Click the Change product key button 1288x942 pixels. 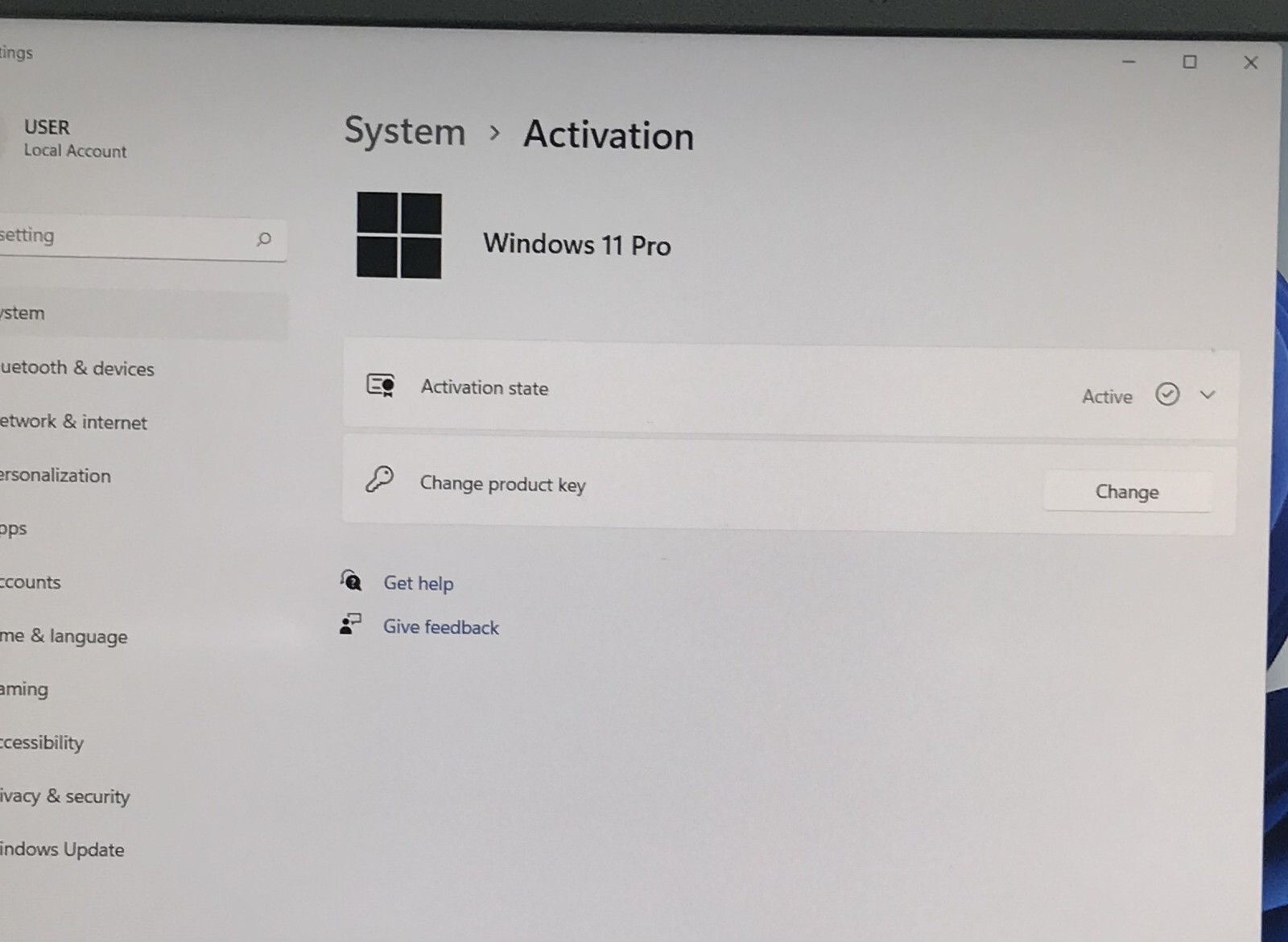1127,492
